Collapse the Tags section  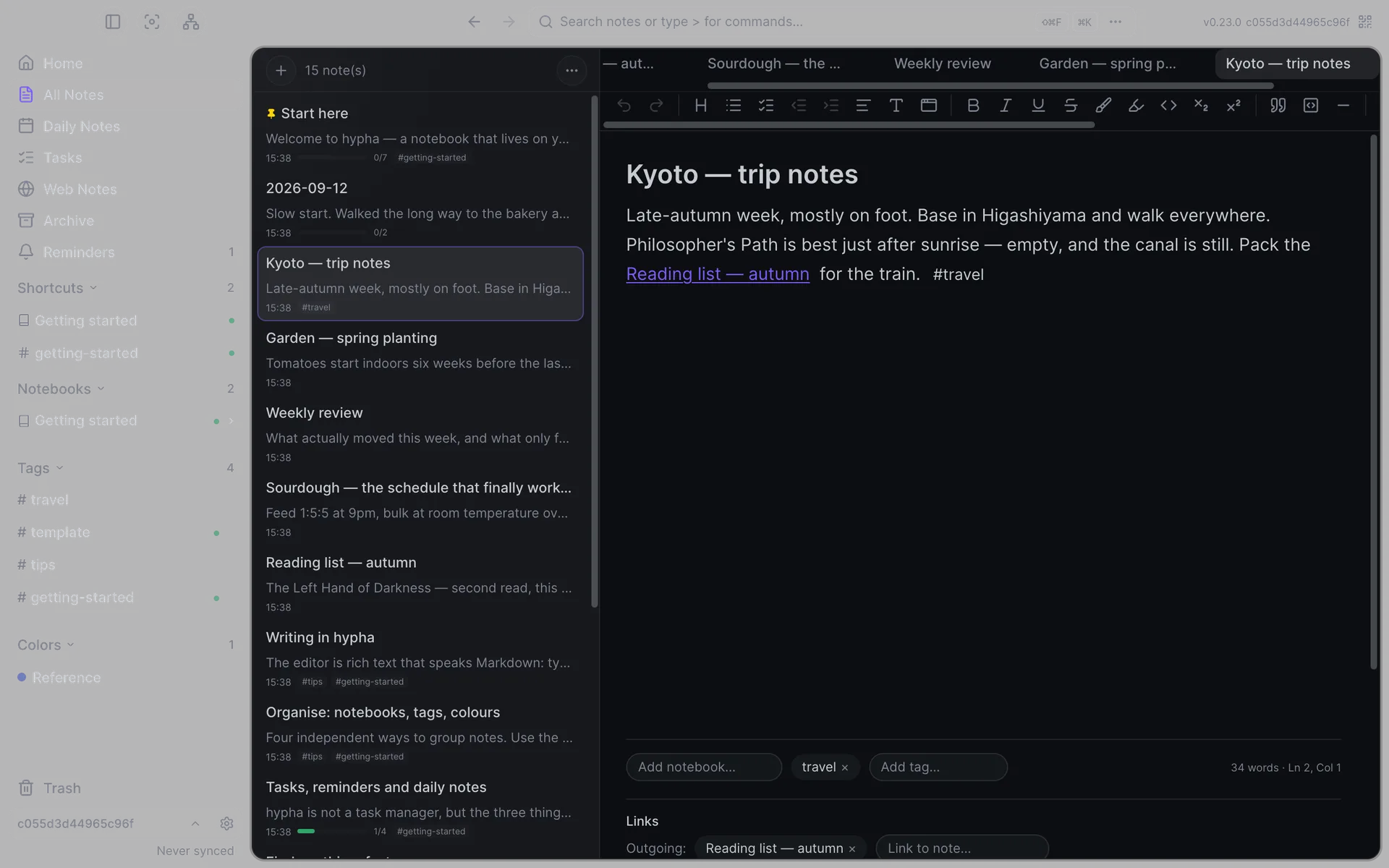[x=59, y=468]
